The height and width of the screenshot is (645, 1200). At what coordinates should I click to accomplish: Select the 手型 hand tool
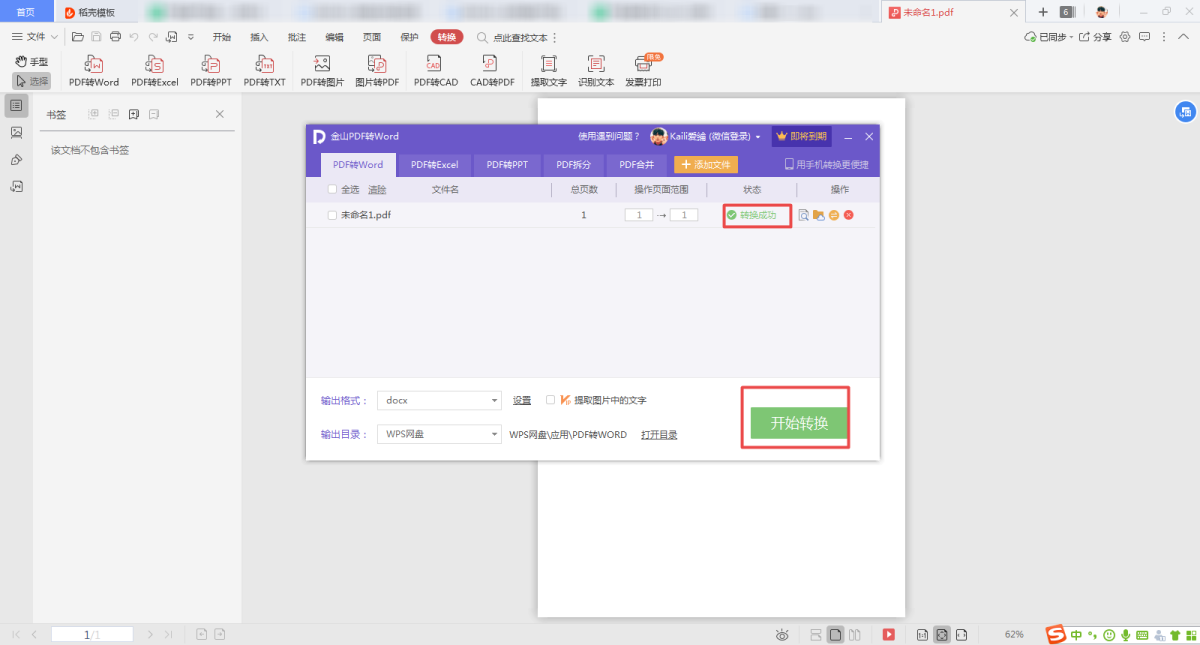pos(32,62)
